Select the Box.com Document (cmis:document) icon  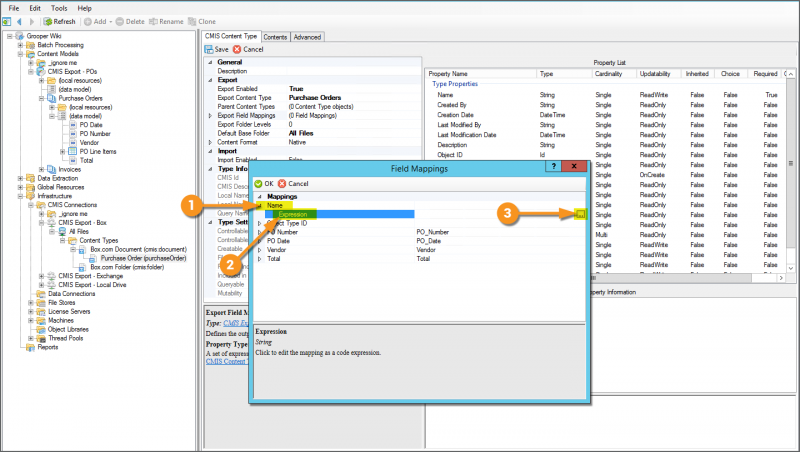[x=83, y=249]
